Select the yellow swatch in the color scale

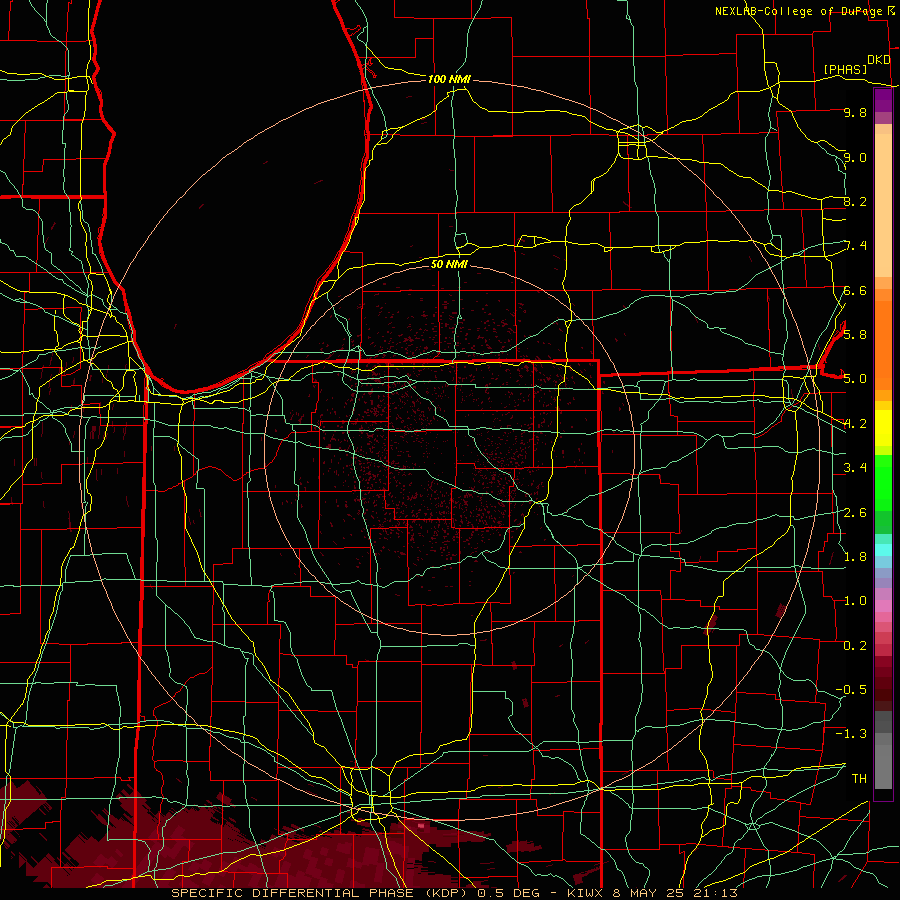point(883,428)
